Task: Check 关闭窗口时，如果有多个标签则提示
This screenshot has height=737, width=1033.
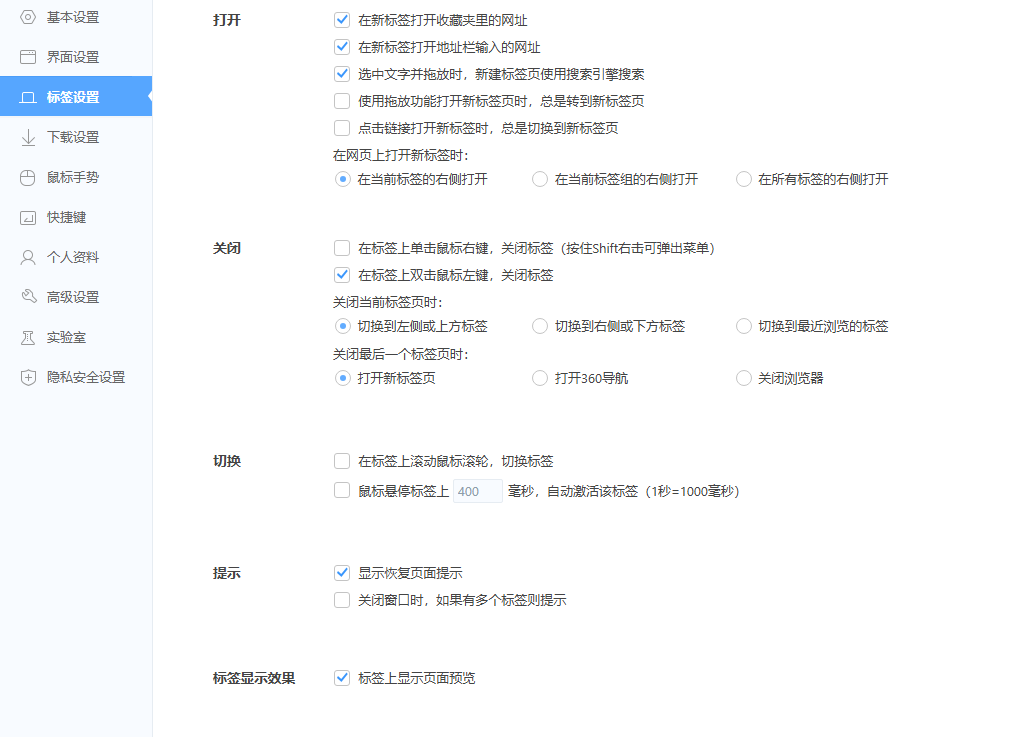Action: (342, 600)
